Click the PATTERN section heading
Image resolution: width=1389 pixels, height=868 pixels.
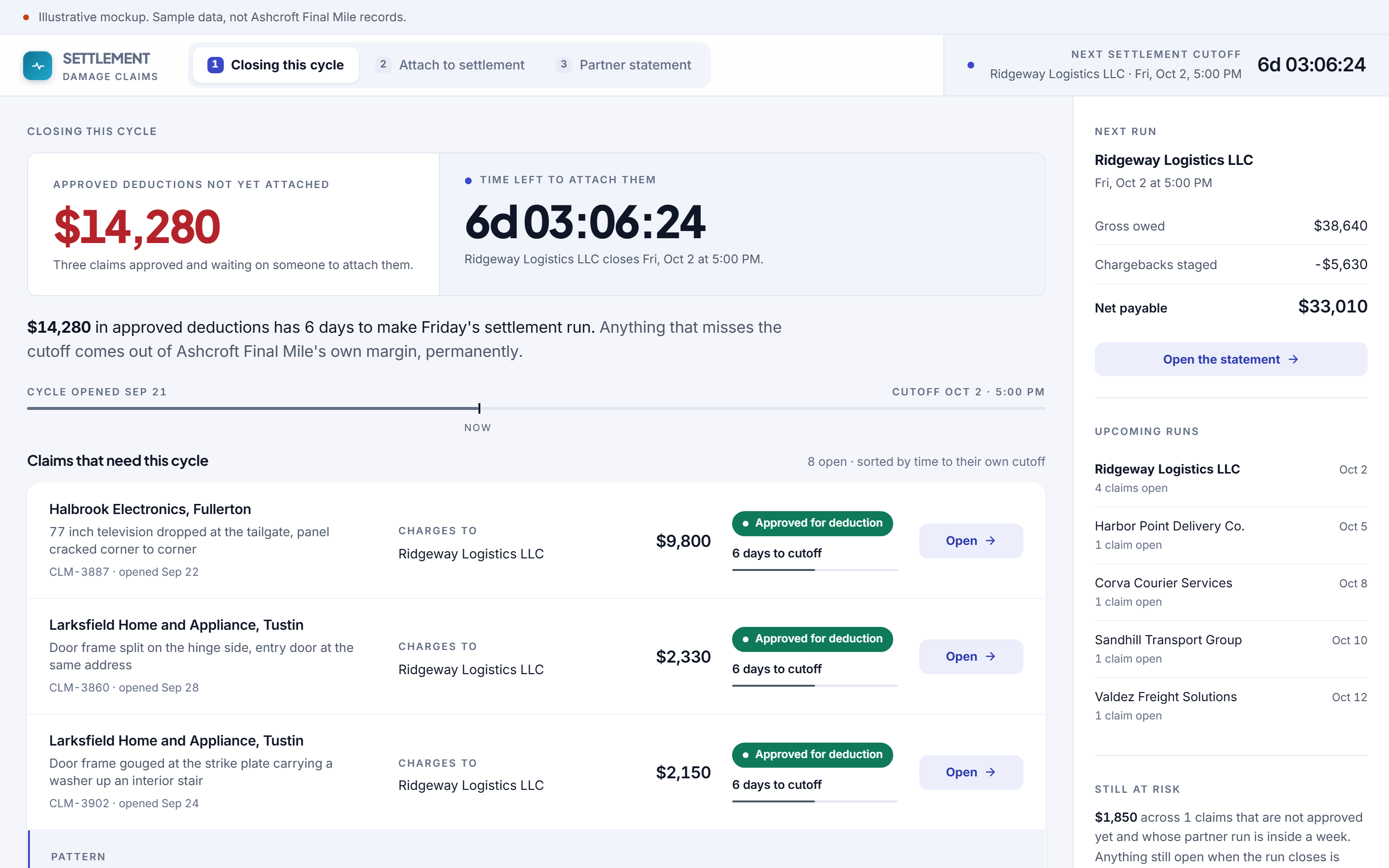point(78,856)
